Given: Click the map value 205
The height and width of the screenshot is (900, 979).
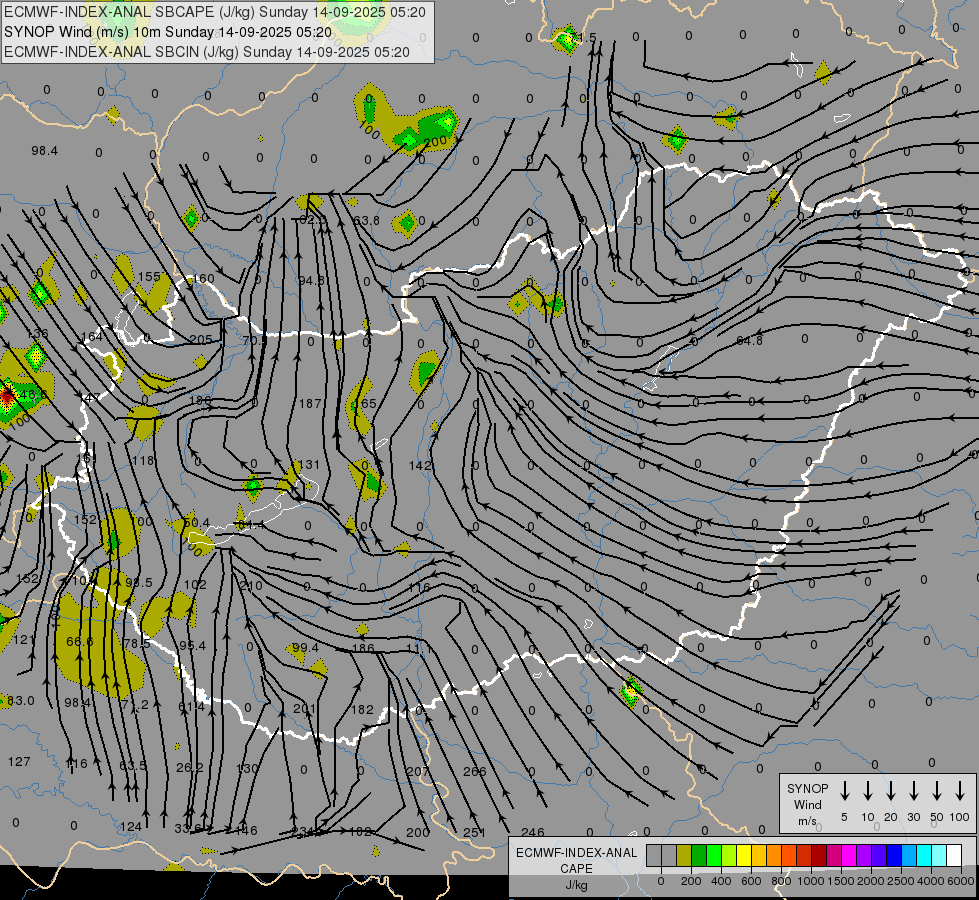Looking at the screenshot, I should 200,340.
